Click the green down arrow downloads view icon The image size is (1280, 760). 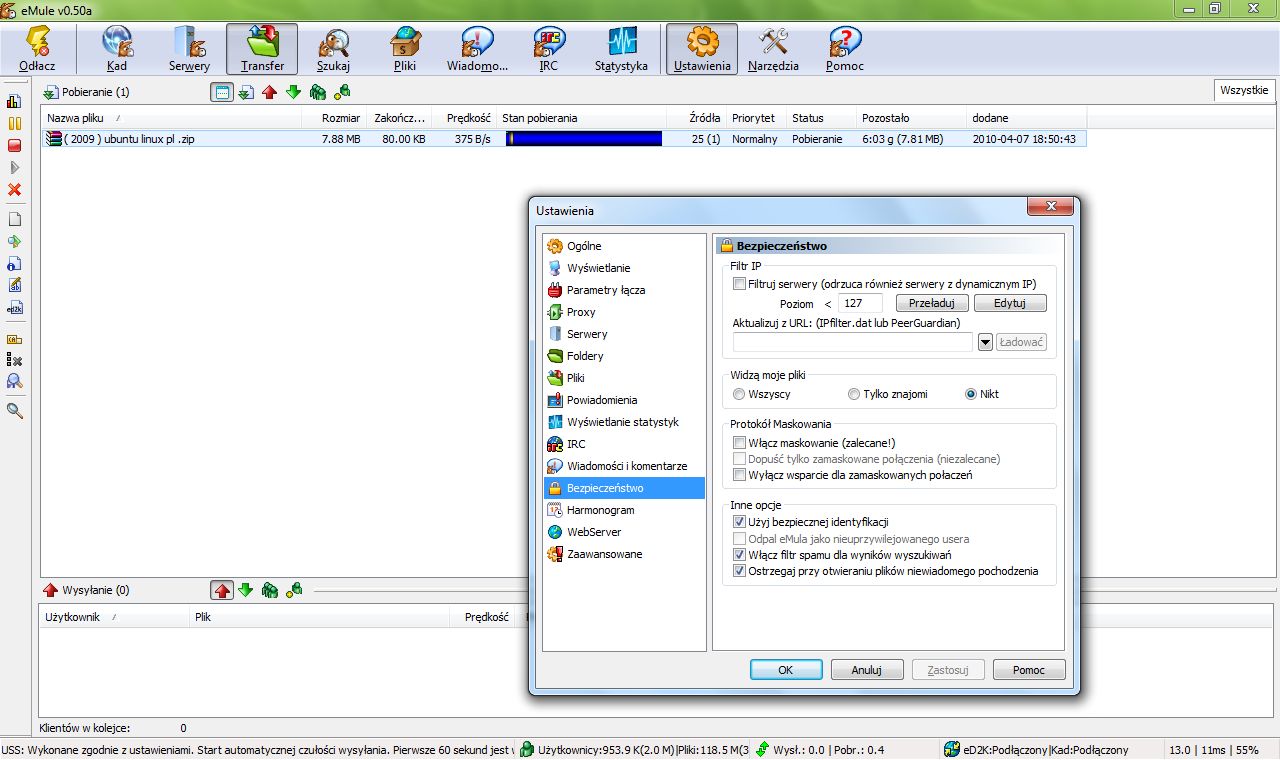293,92
